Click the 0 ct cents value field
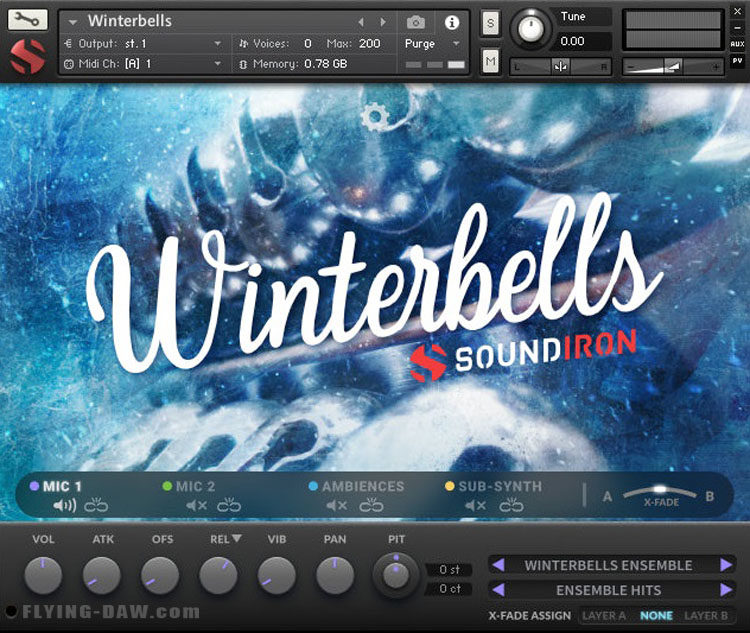 [x=449, y=589]
